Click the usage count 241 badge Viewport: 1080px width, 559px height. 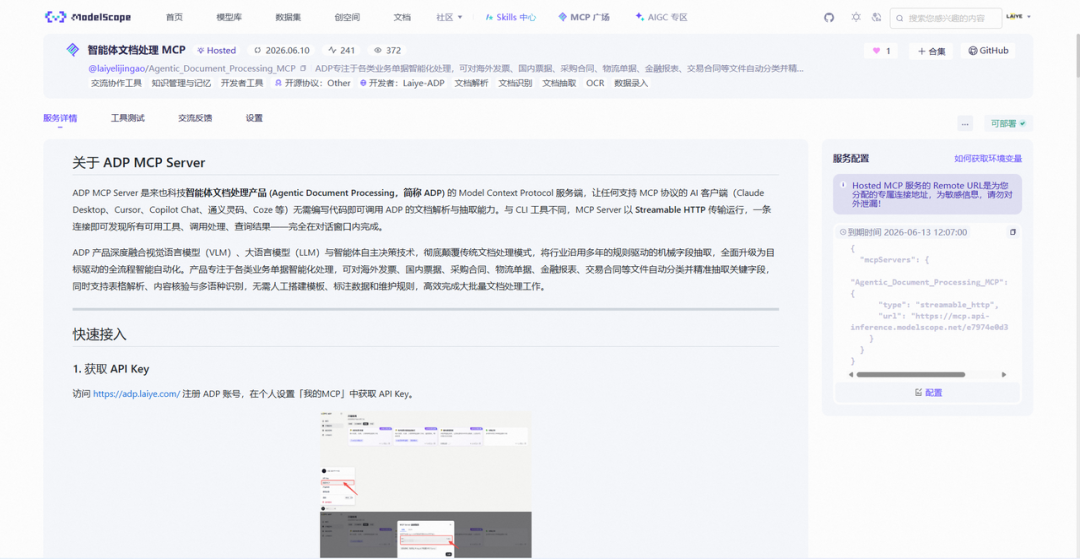342,50
